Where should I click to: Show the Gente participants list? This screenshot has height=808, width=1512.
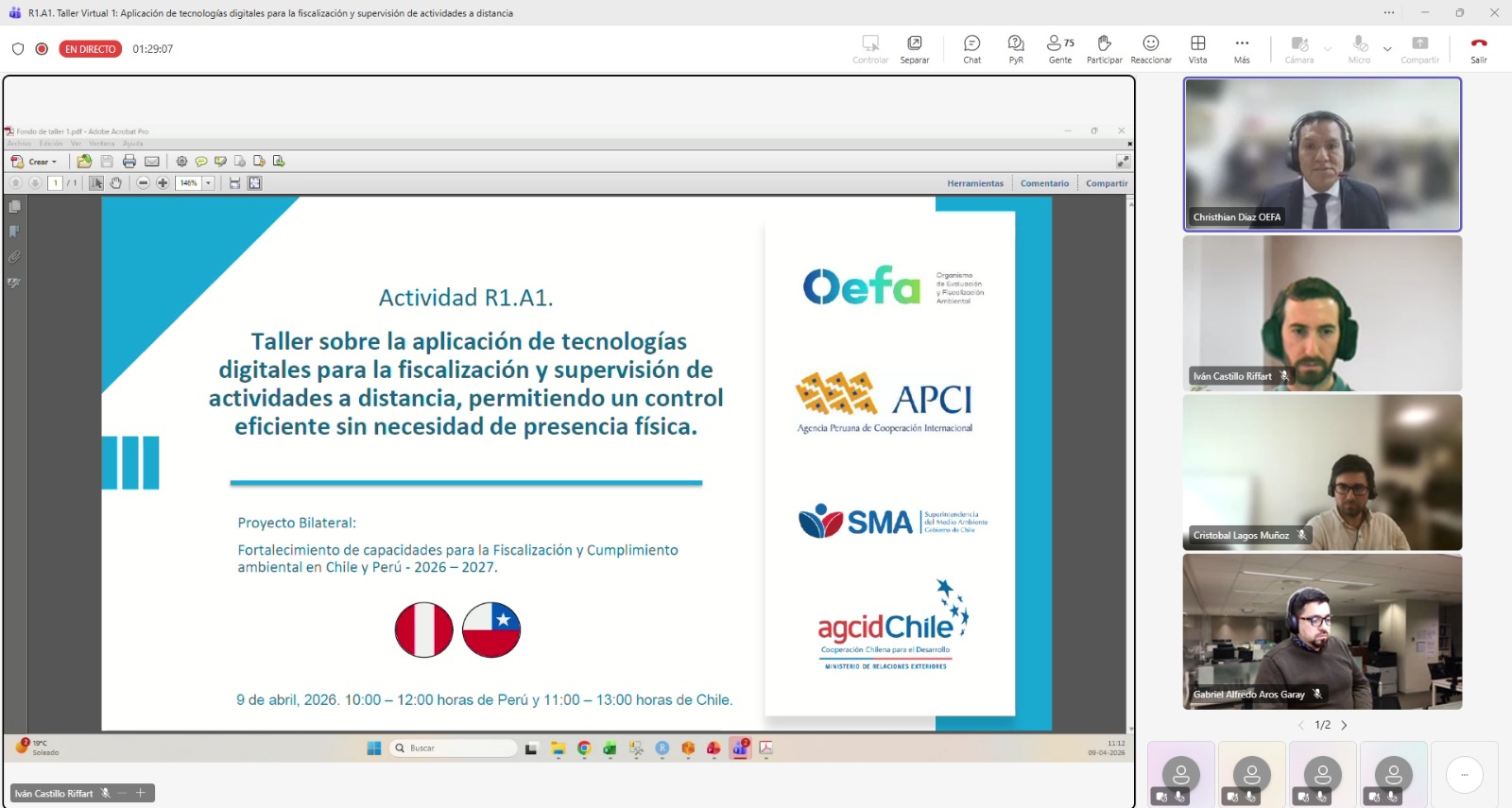pyautogui.click(x=1060, y=49)
